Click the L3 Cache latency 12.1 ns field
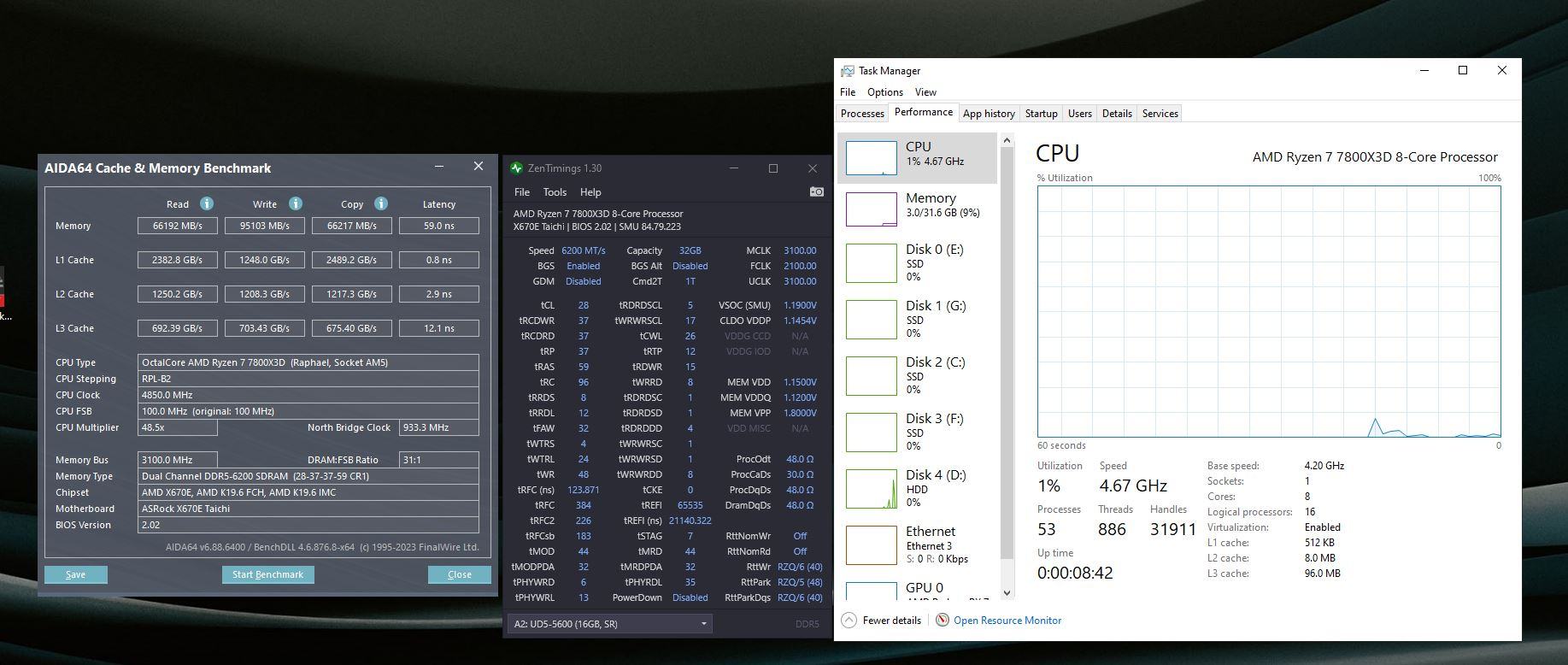The width and height of the screenshot is (1568, 665). click(439, 328)
